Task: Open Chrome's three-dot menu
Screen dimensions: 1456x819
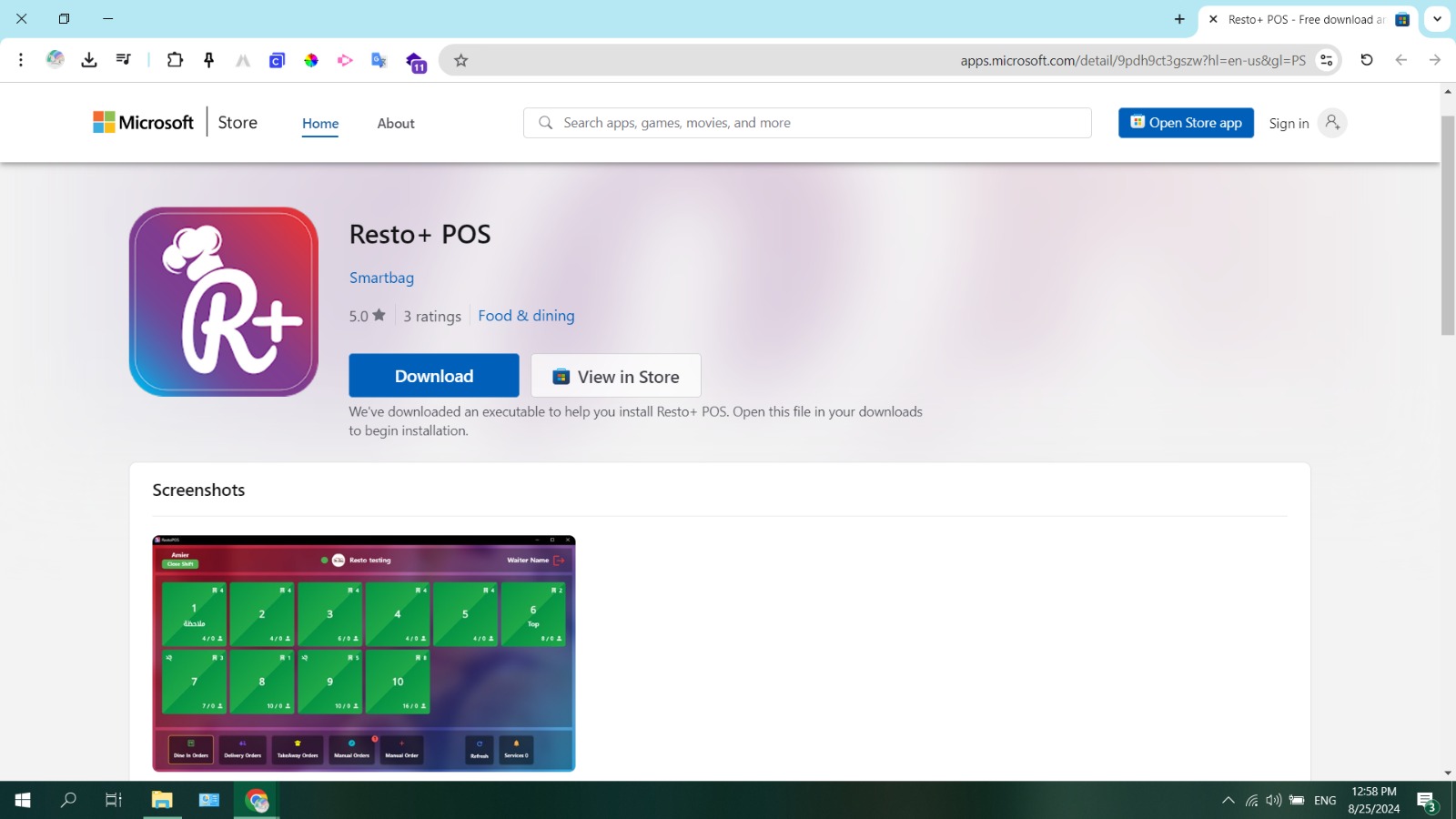Action: [x=20, y=60]
